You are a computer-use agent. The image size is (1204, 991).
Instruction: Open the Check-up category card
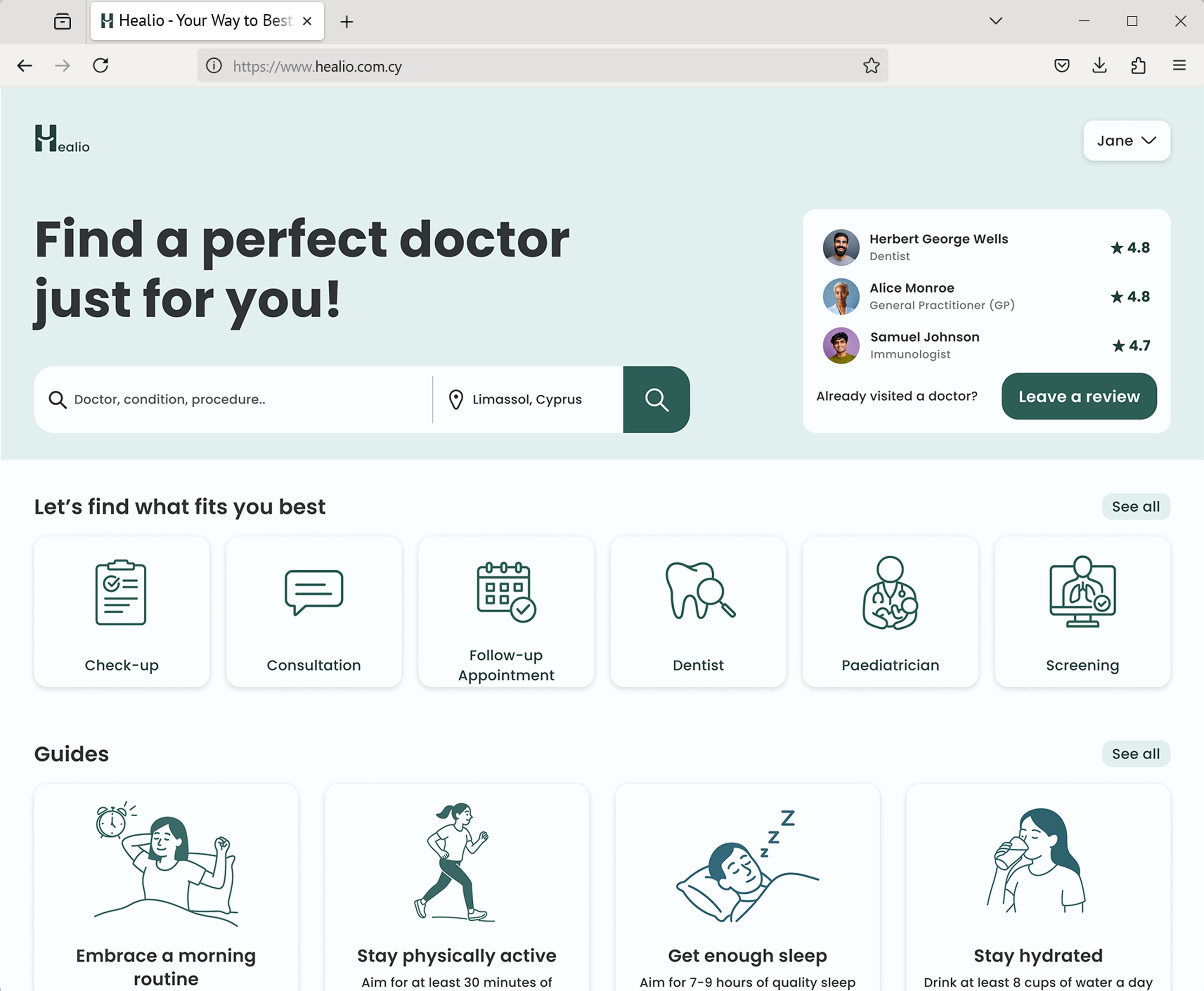(122, 611)
